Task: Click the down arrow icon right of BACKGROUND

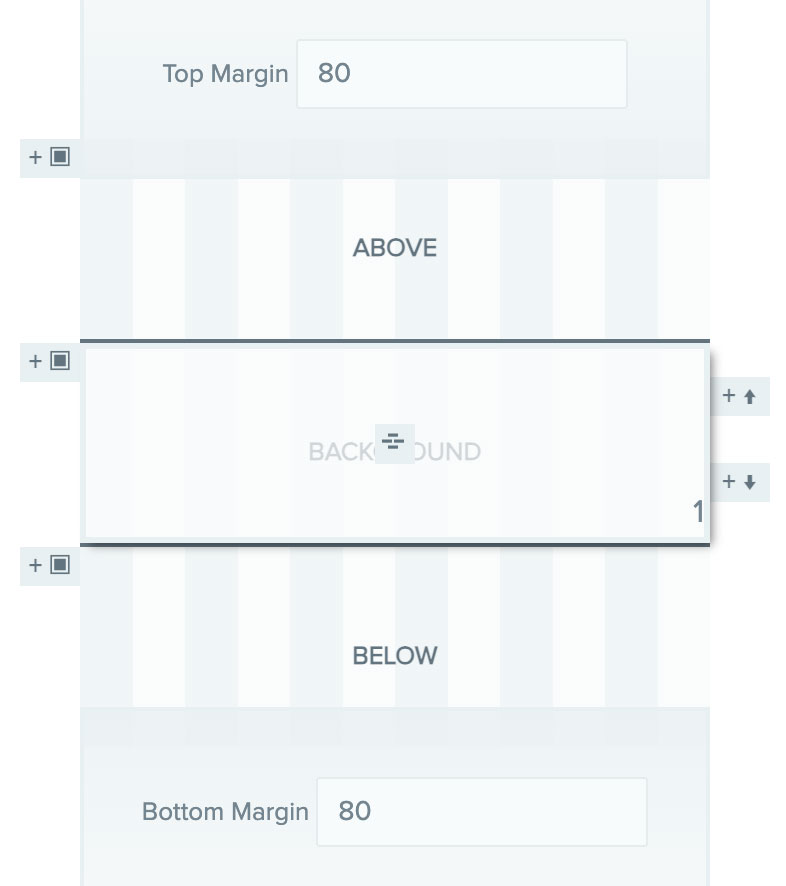Action: point(750,482)
